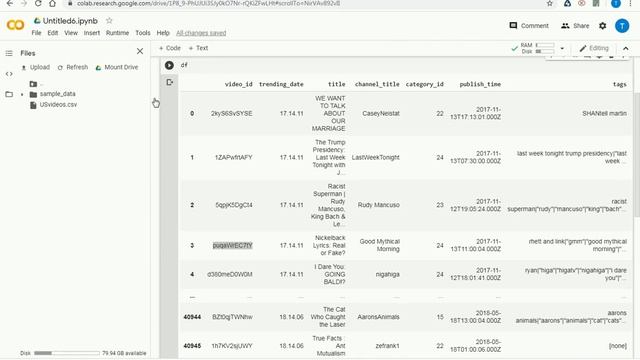Click the video_id column header

(x=238, y=84)
